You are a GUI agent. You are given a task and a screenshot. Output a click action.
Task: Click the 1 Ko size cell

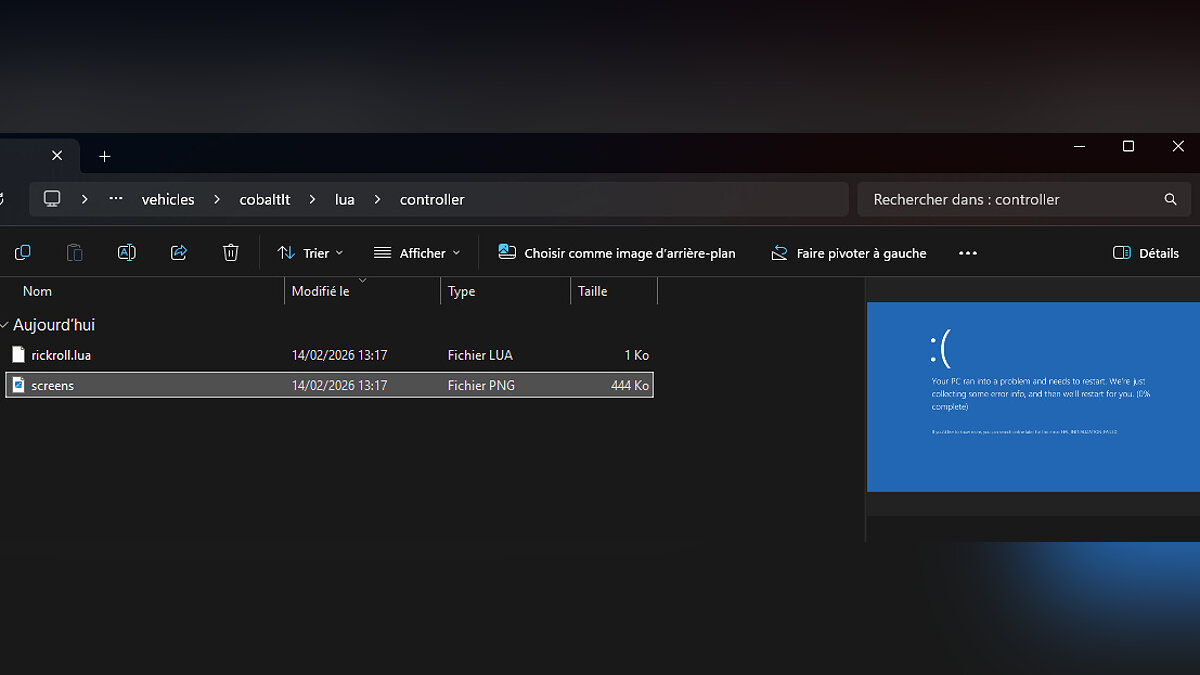click(x=637, y=355)
